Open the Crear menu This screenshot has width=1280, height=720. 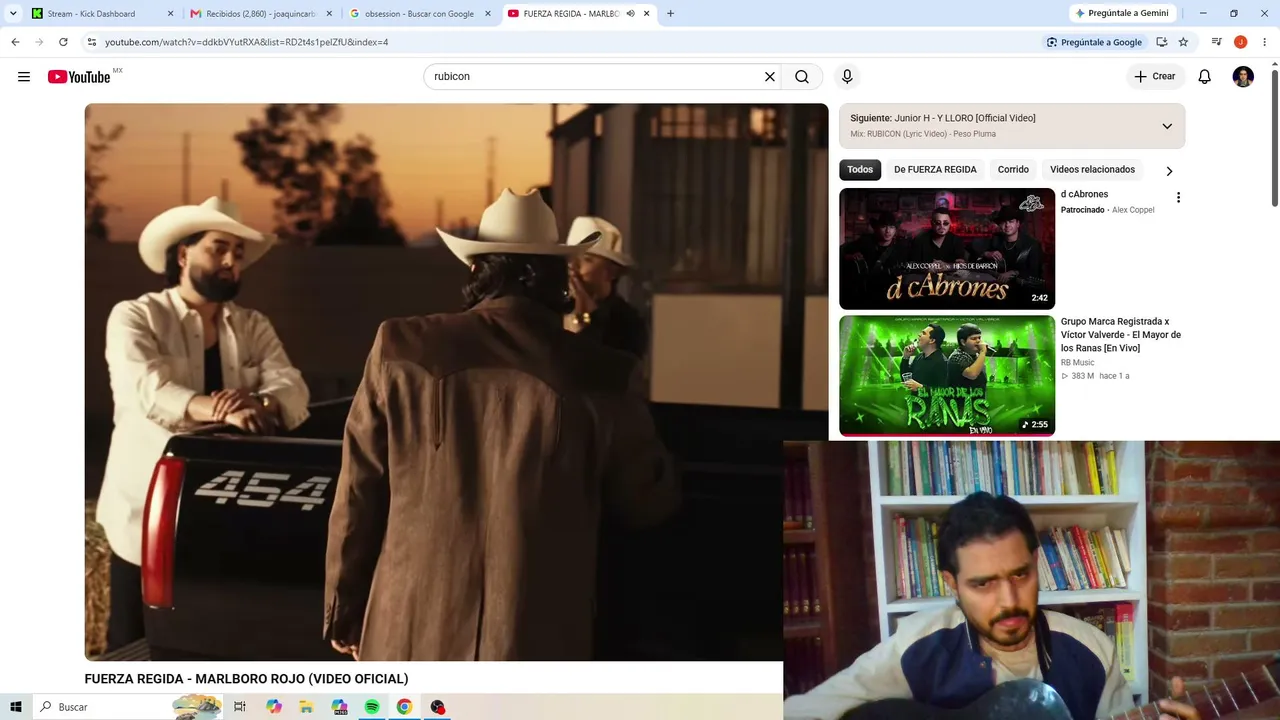(x=1155, y=77)
